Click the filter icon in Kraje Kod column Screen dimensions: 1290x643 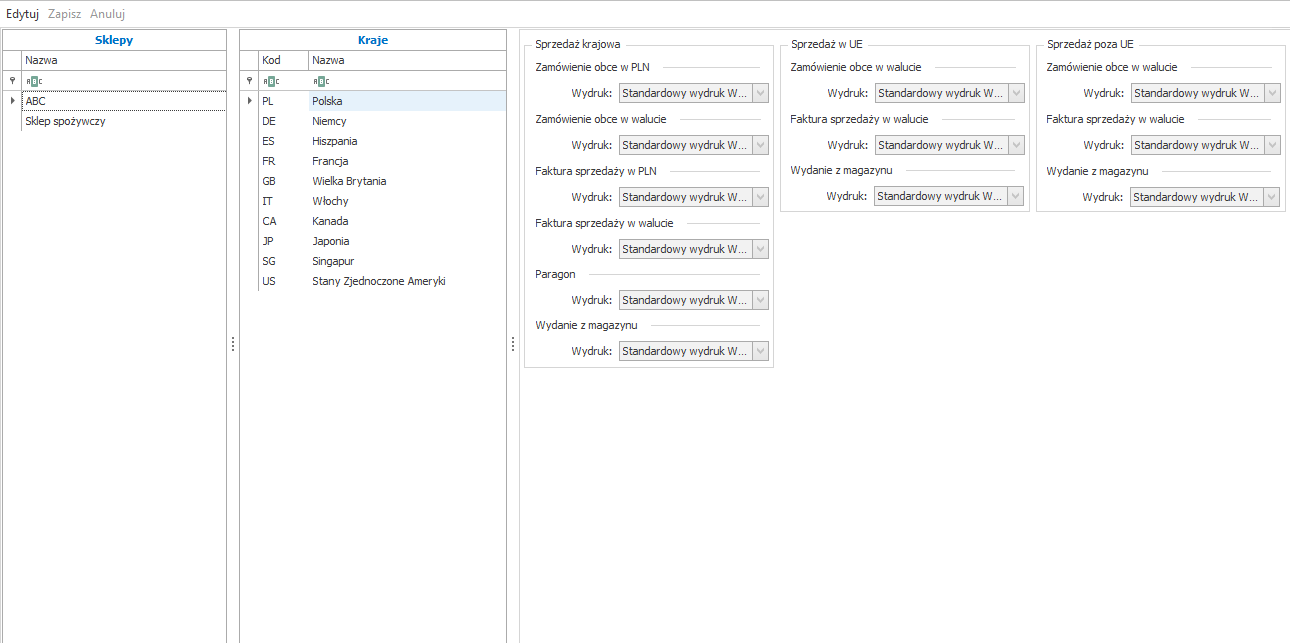(270, 81)
